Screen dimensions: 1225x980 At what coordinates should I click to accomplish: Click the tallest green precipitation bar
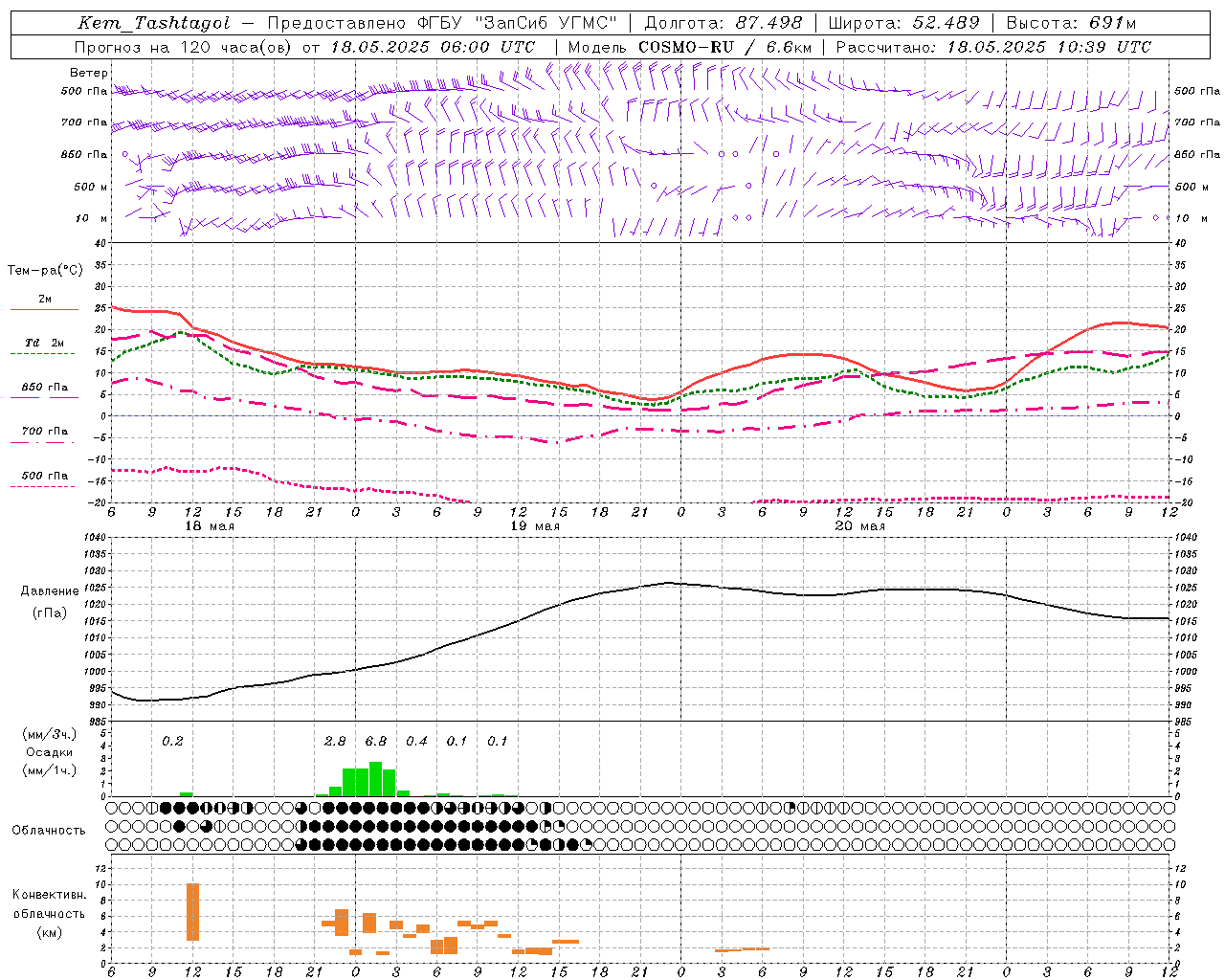(x=375, y=779)
